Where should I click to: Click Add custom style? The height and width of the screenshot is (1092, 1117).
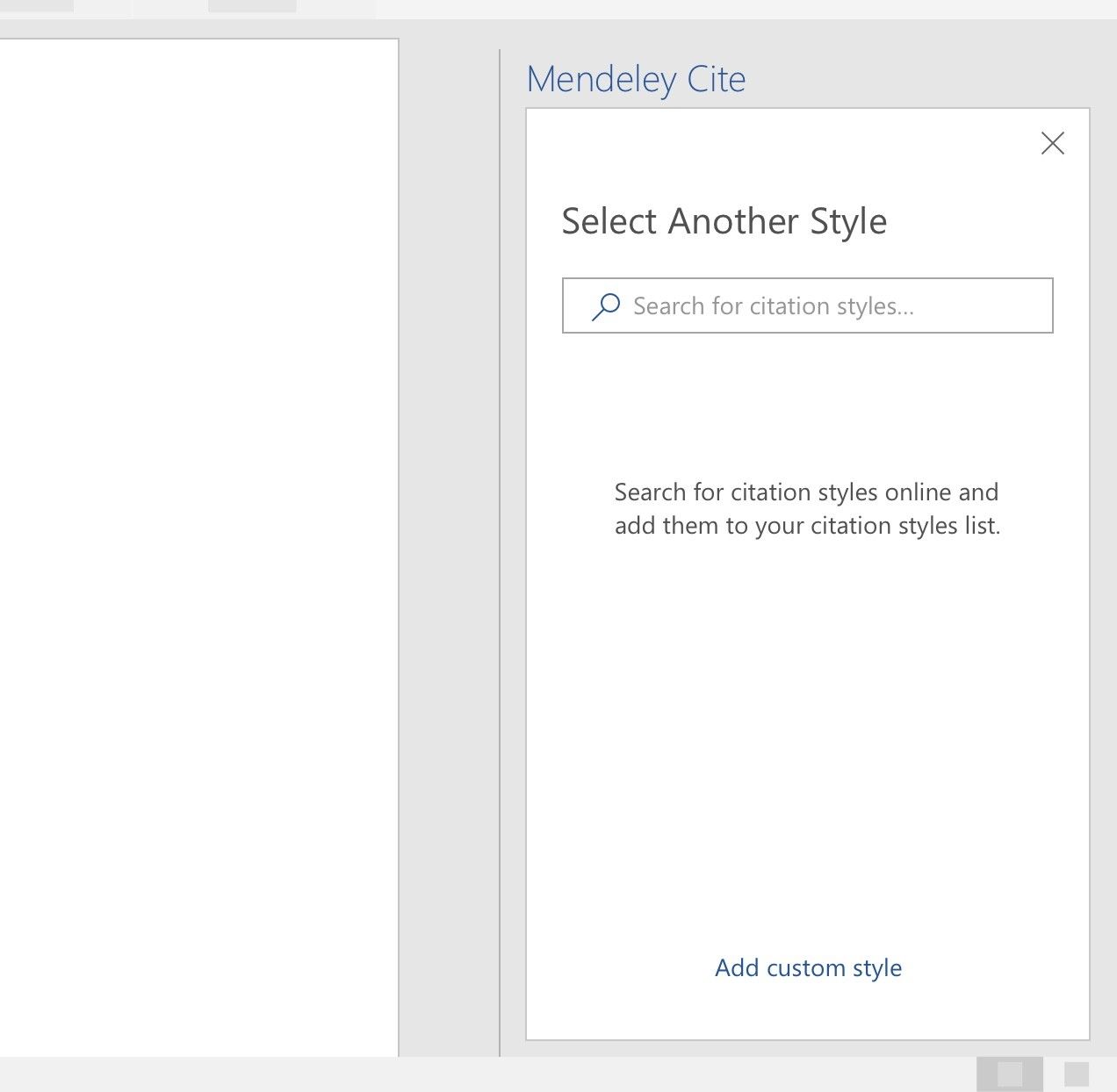807,967
